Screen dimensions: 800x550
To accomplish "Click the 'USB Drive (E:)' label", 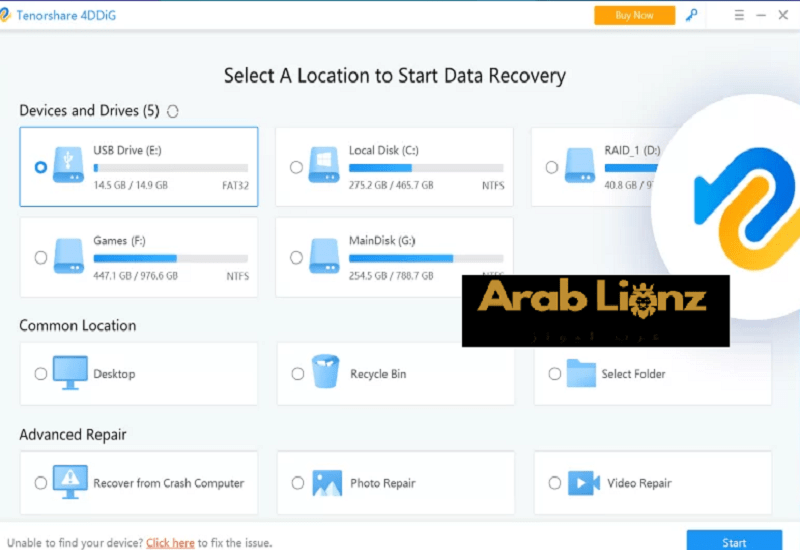I will [x=128, y=151].
